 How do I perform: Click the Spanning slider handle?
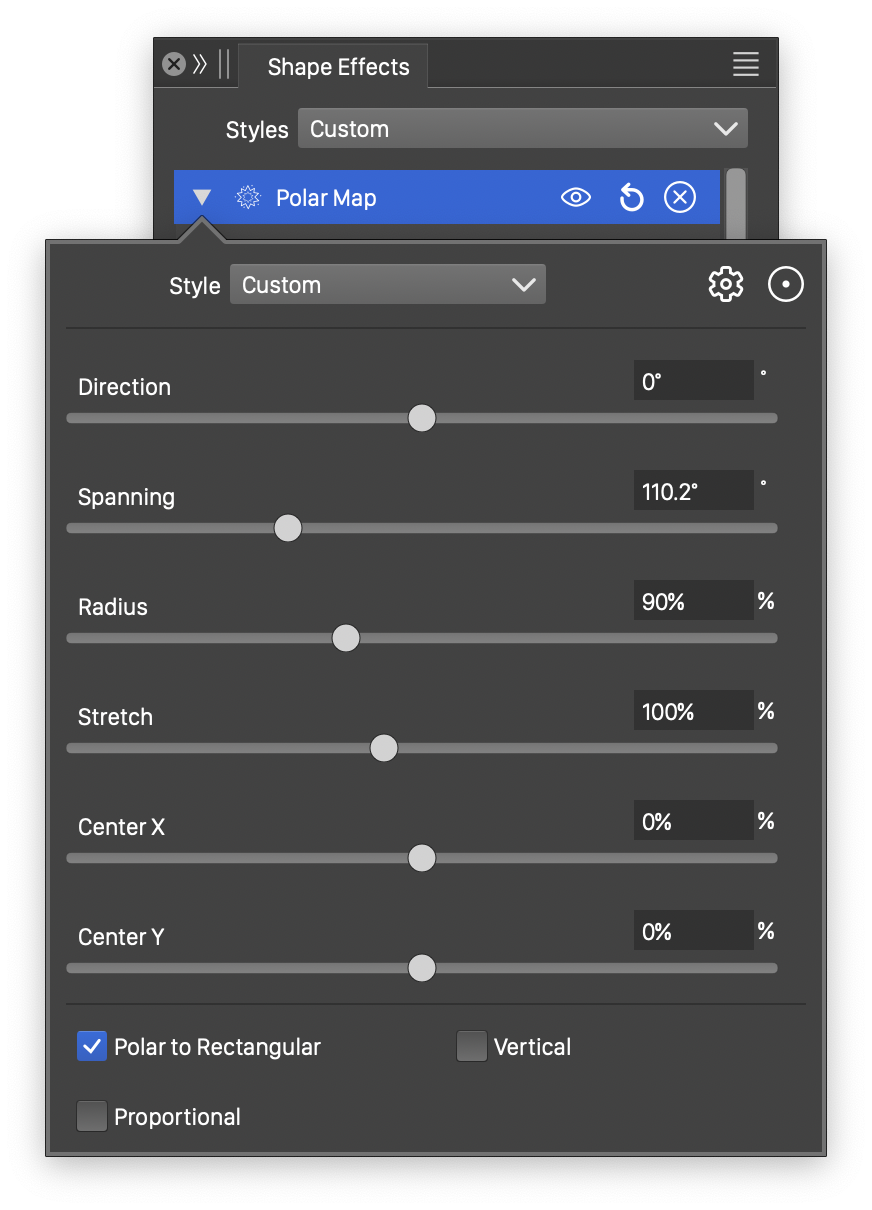[288, 528]
